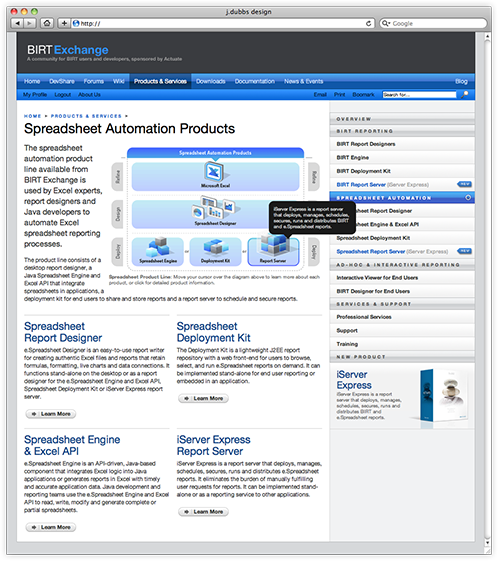Open the About Us link
The width and height of the screenshot is (498, 561).
[89, 94]
